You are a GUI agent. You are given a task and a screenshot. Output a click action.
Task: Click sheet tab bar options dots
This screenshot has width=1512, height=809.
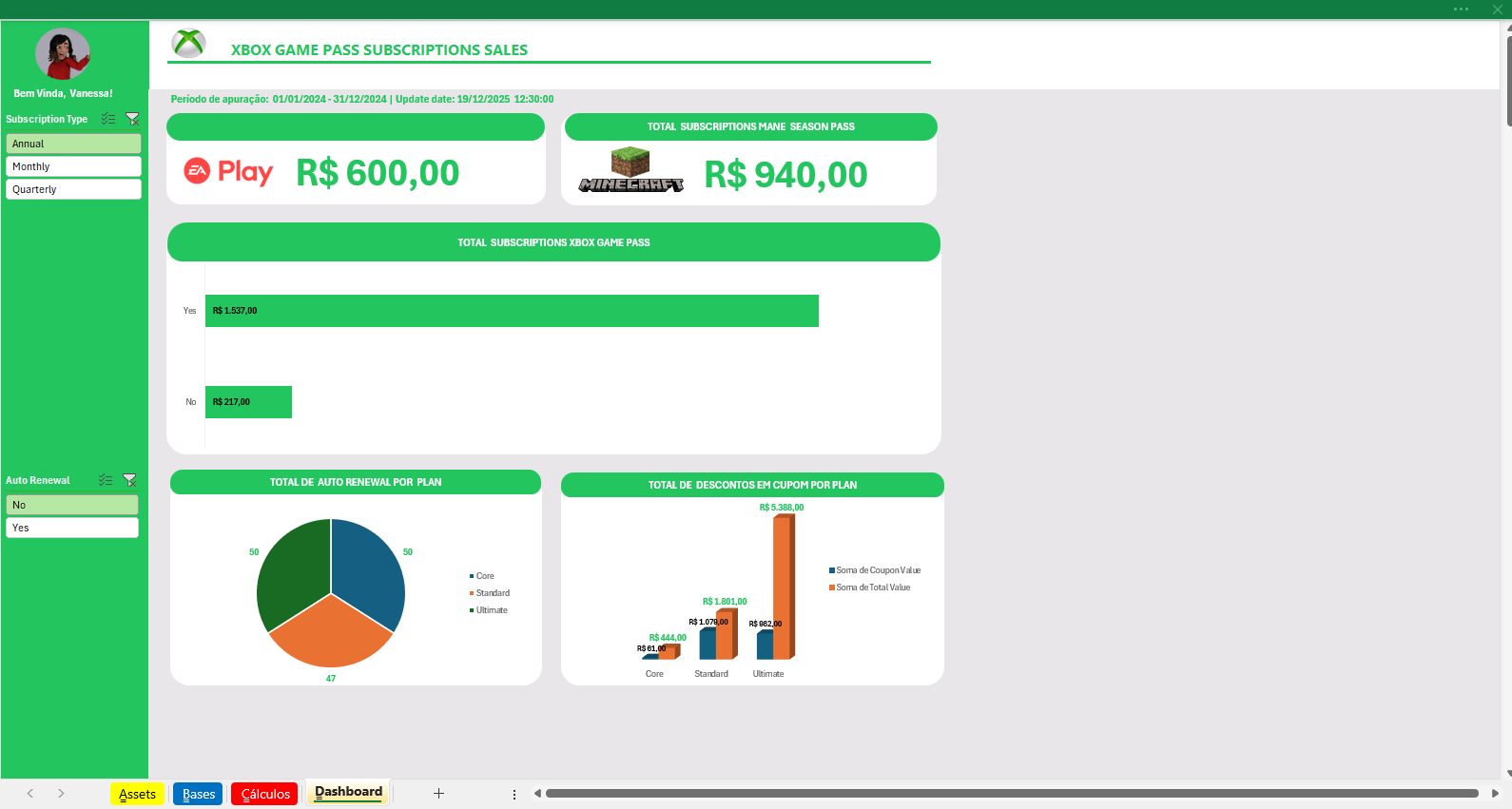[x=514, y=794]
